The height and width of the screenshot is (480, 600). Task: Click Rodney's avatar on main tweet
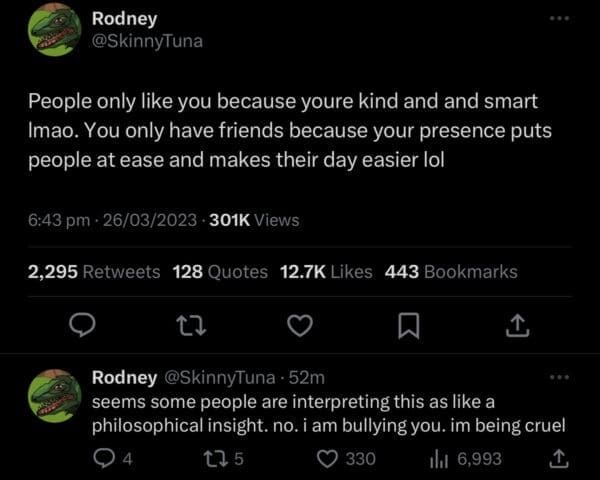(x=54, y=30)
